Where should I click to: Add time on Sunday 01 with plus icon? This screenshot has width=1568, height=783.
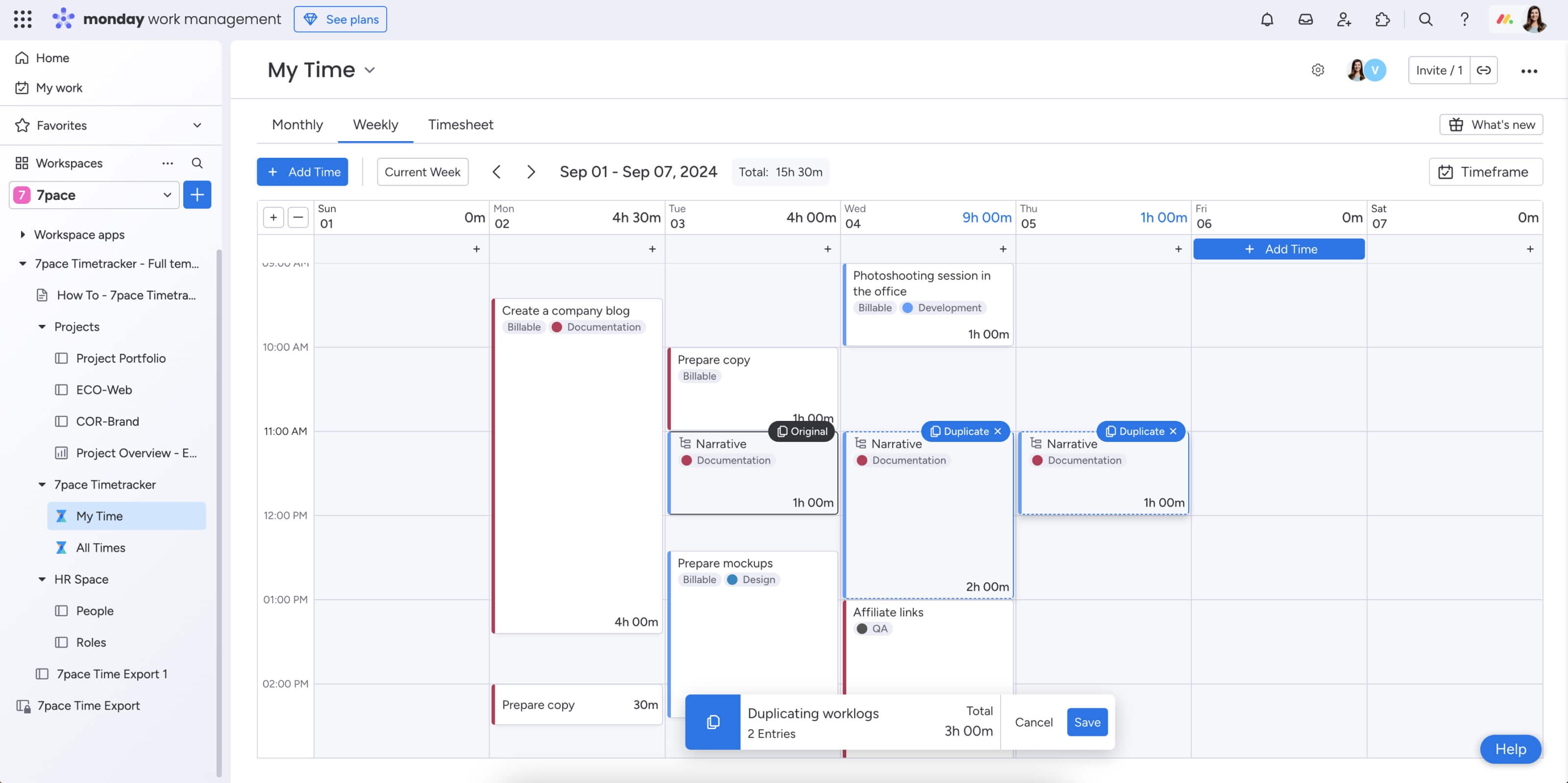click(477, 249)
